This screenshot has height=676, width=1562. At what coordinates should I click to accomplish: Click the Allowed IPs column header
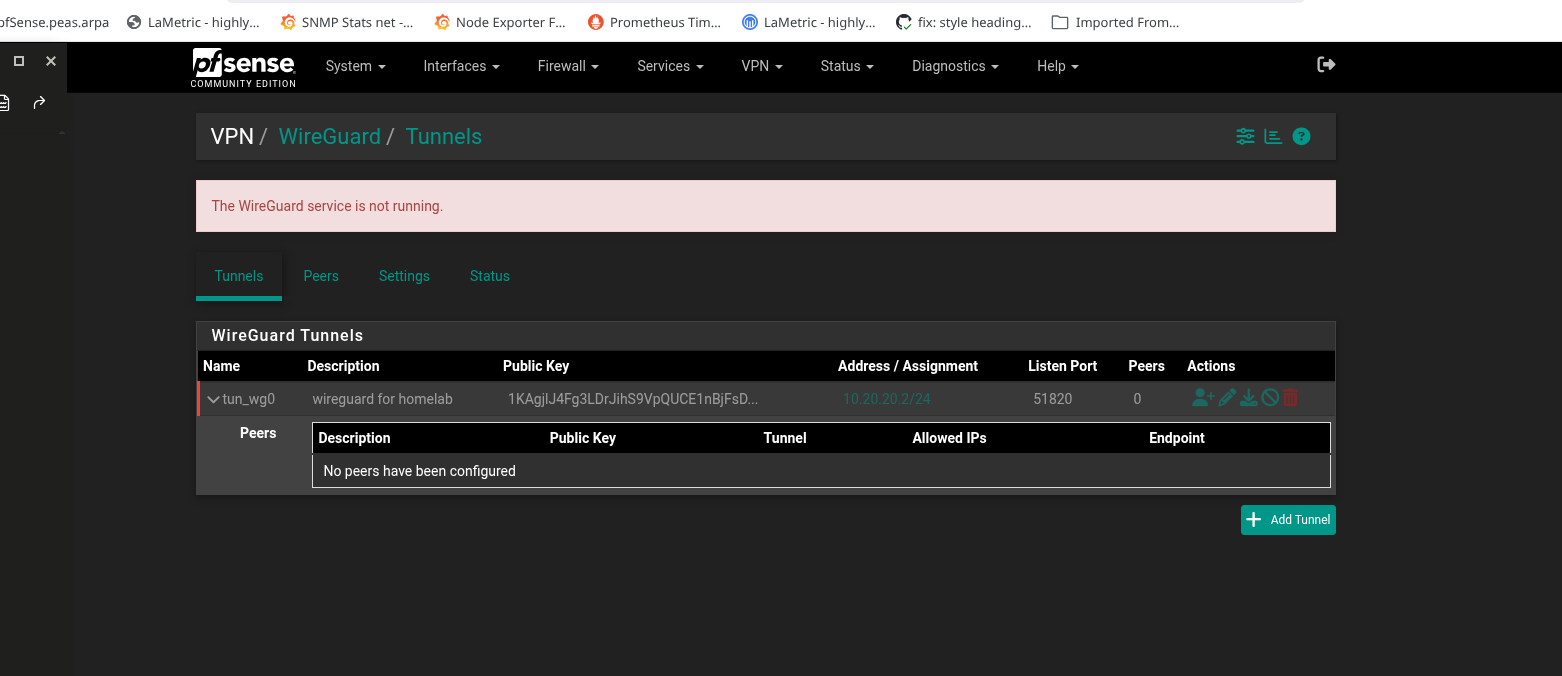click(x=950, y=438)
